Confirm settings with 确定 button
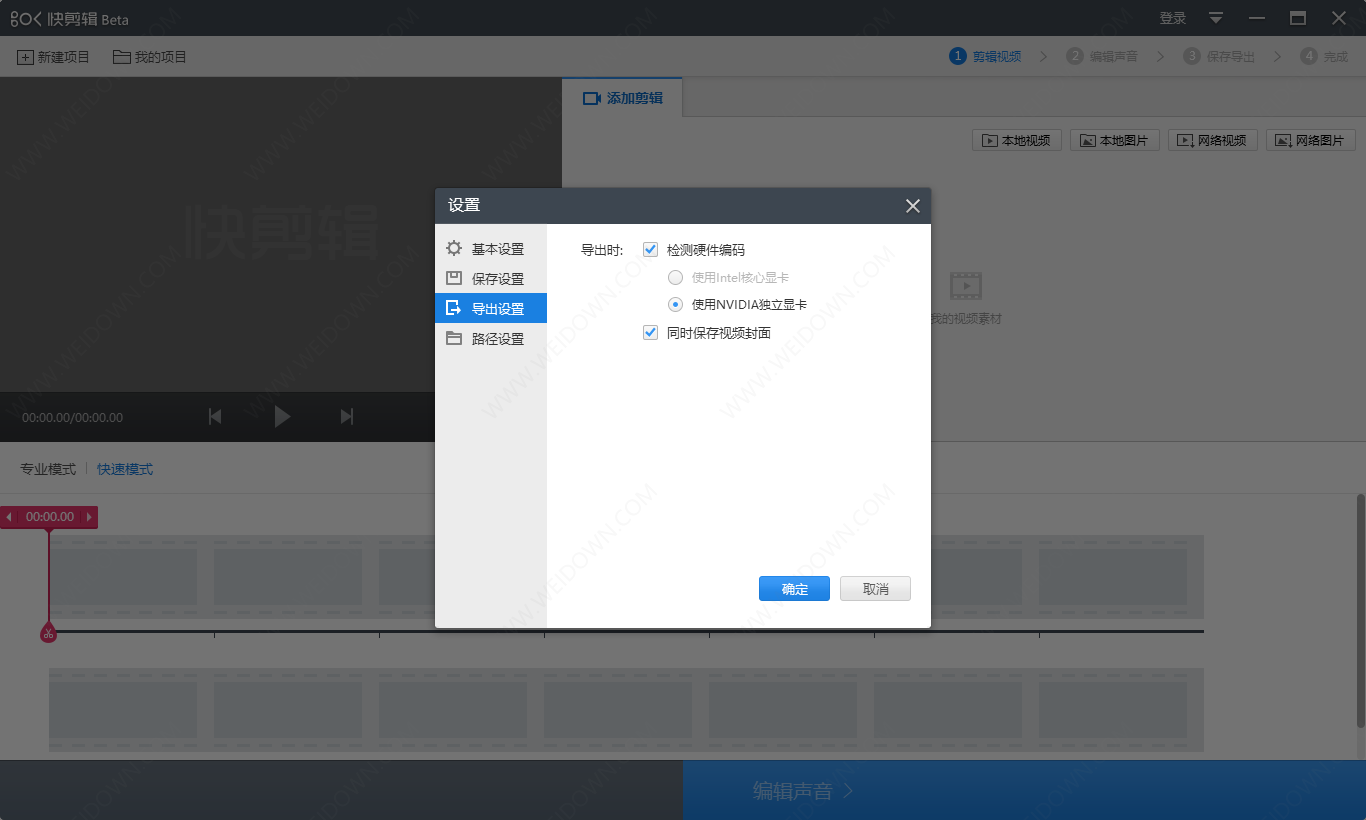The height and width of the screenshot is (820, 1366). (794, 589)
